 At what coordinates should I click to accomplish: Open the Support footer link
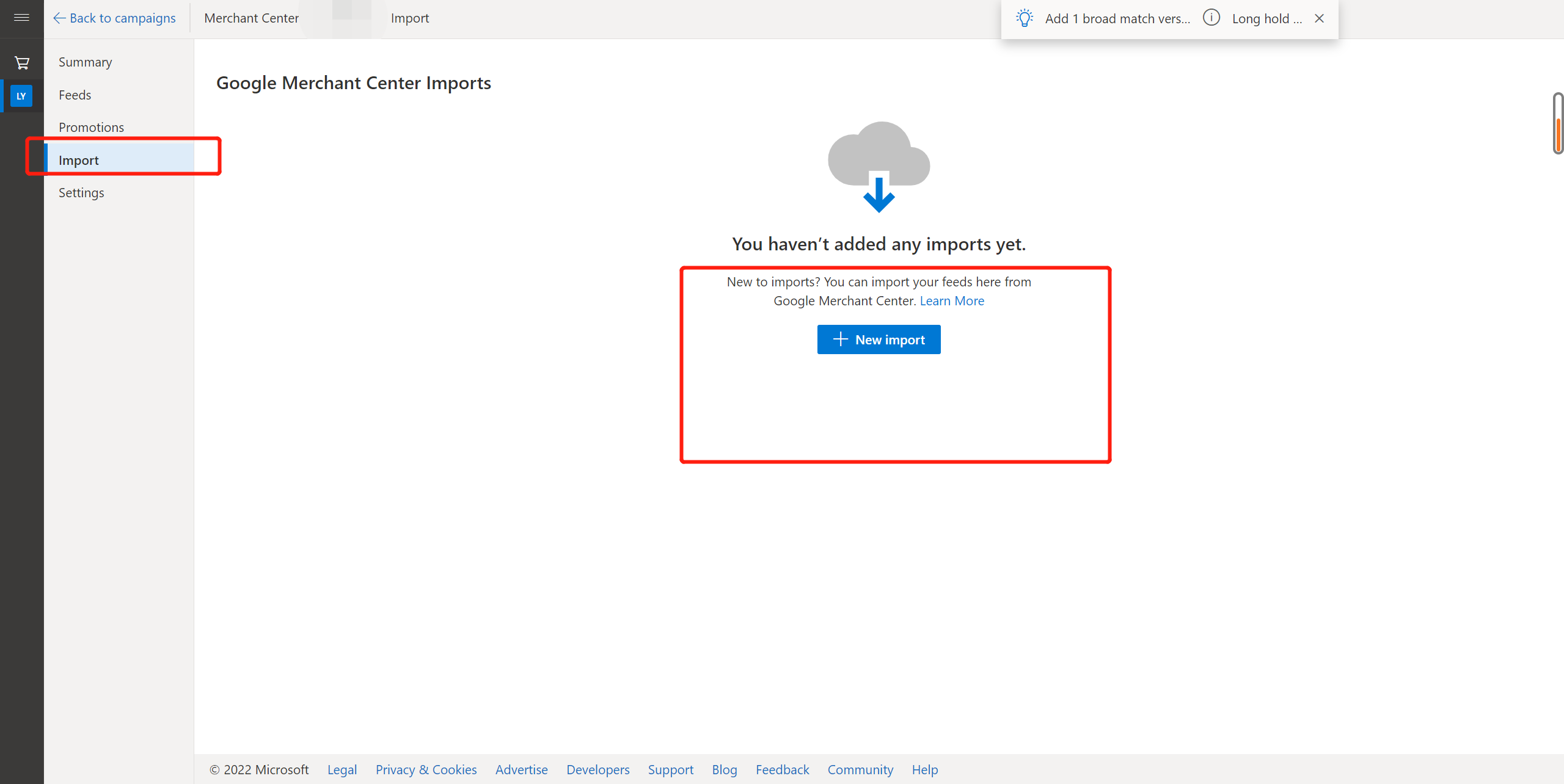coord(671,769)
